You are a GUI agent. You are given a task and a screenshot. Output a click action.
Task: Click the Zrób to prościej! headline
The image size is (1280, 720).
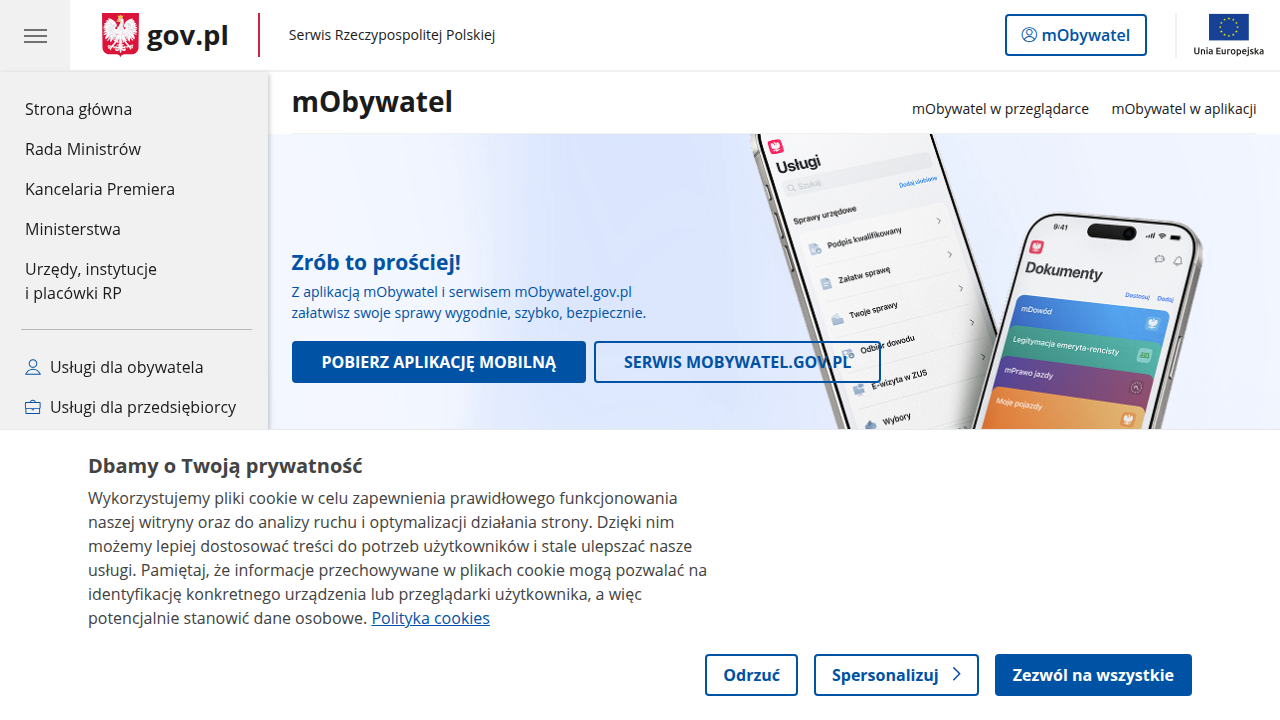click(376, 263)
